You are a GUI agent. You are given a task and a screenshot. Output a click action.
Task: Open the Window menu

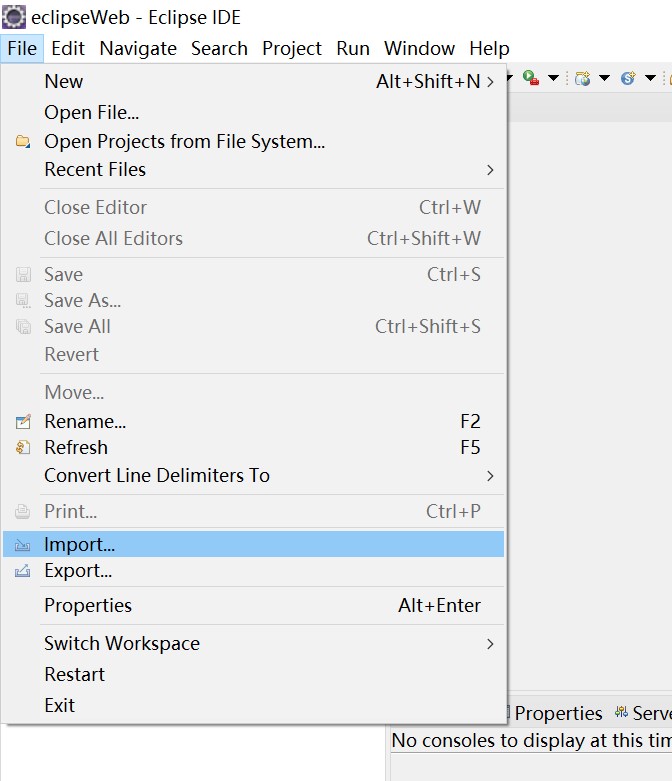419,48
